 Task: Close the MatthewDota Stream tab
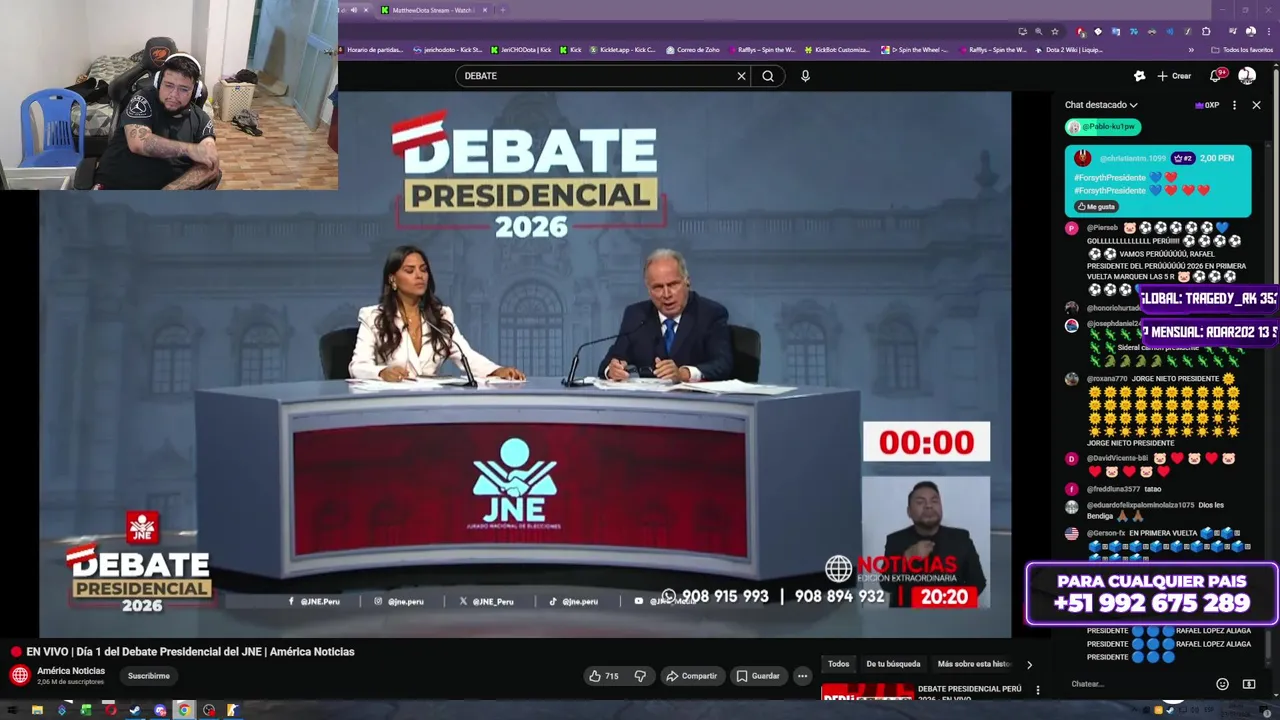pyautogui.click(x=485, y=10)
